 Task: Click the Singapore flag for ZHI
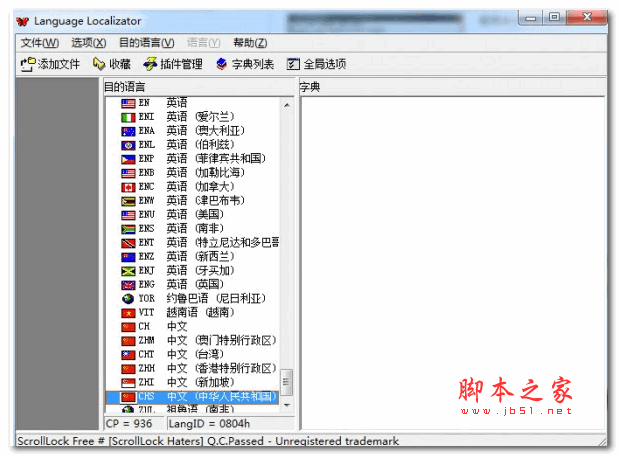[128, 383]
